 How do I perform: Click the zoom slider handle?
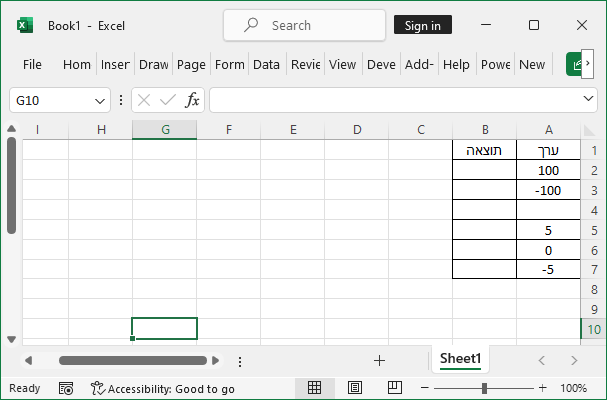[x=484, y=388]
